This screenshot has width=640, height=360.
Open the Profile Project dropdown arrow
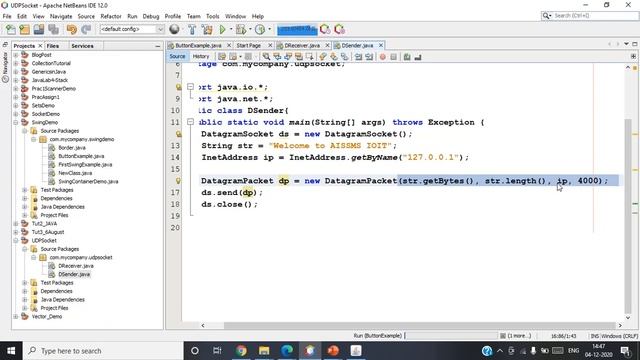(x=269, y=29)
